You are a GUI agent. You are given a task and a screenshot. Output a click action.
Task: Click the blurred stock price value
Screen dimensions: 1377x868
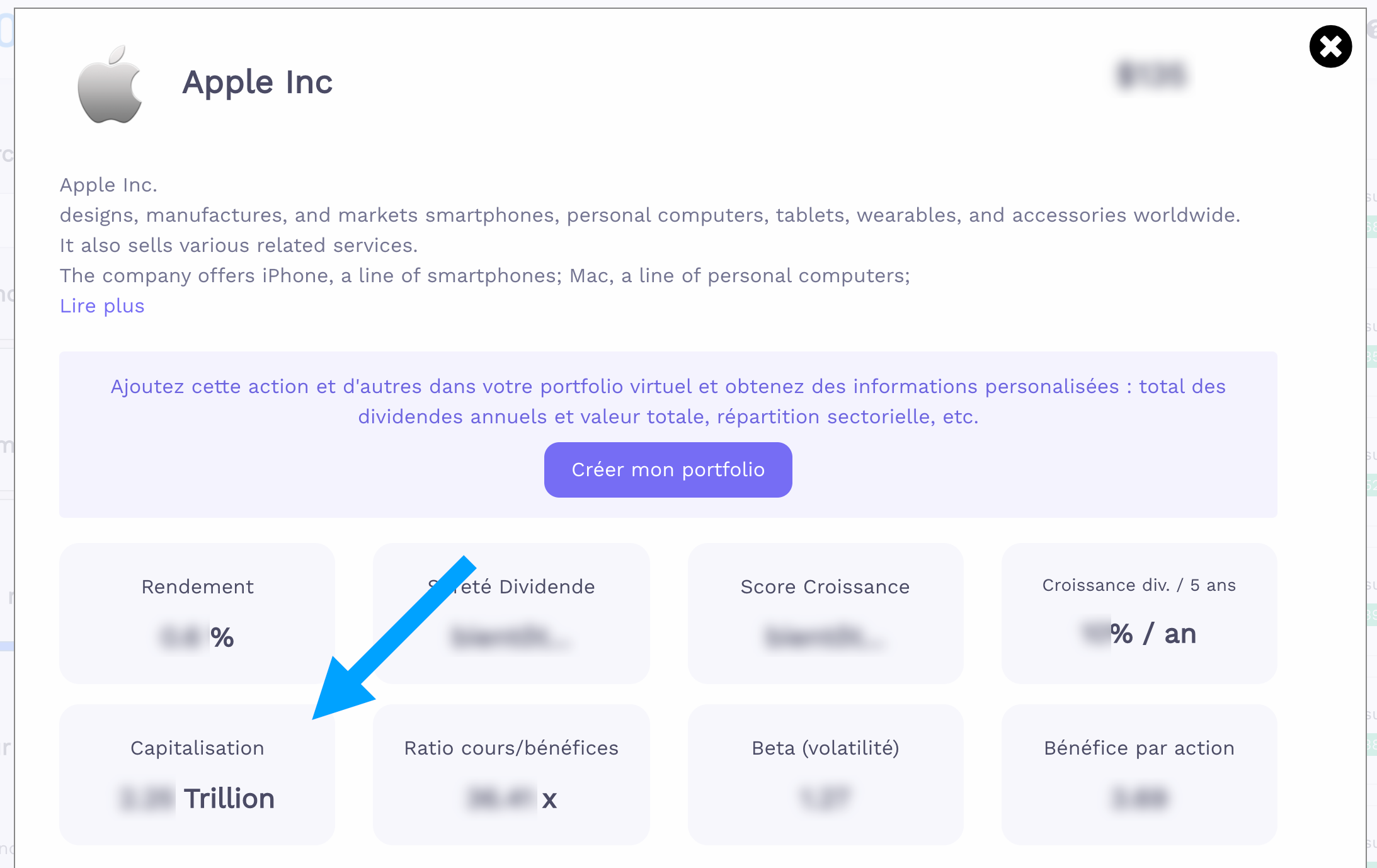[x=1152, y=76]
